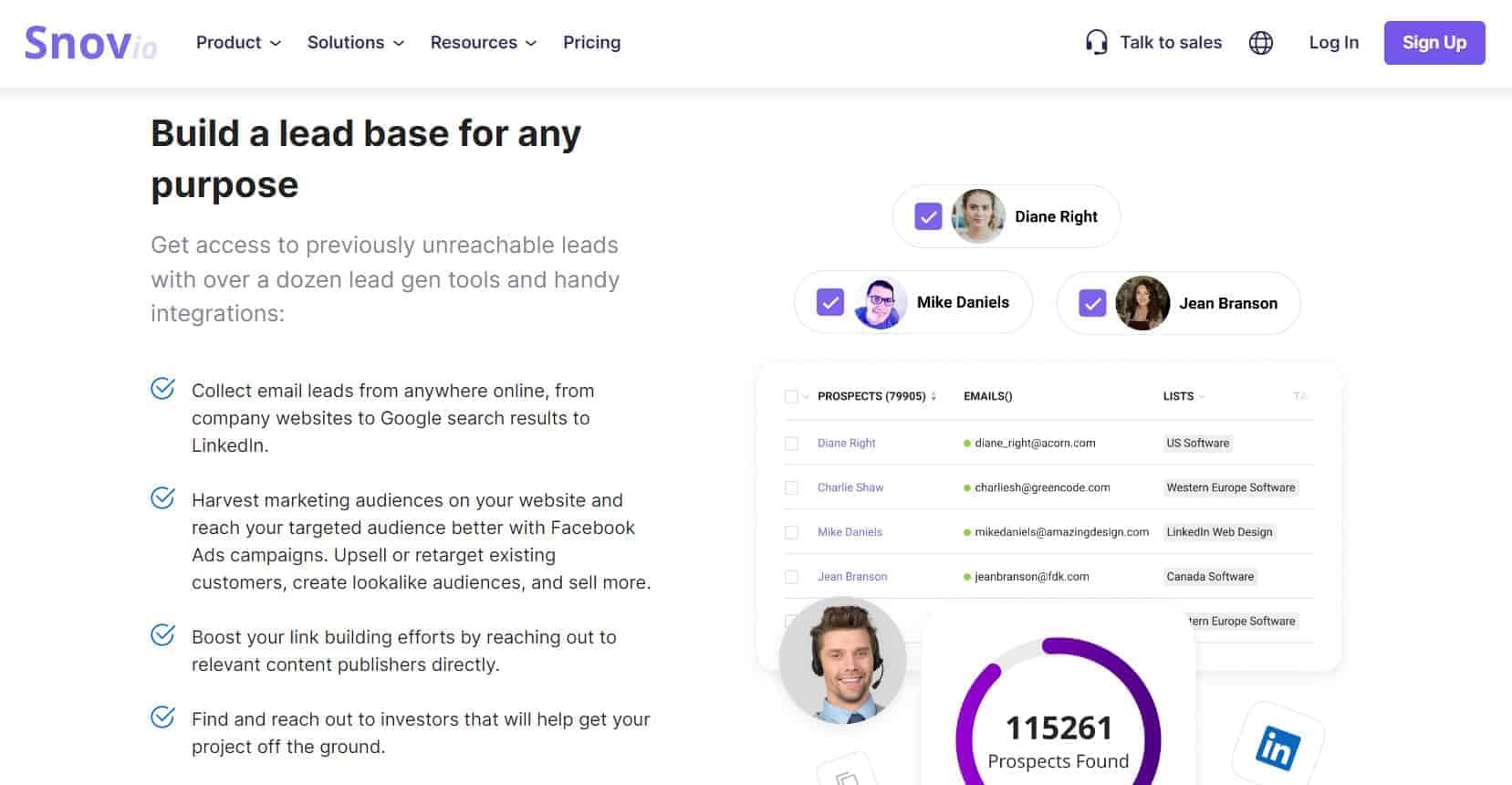
Task: Click the green status dot for charliesh@greencode.com
Action: tap(967, 488)
